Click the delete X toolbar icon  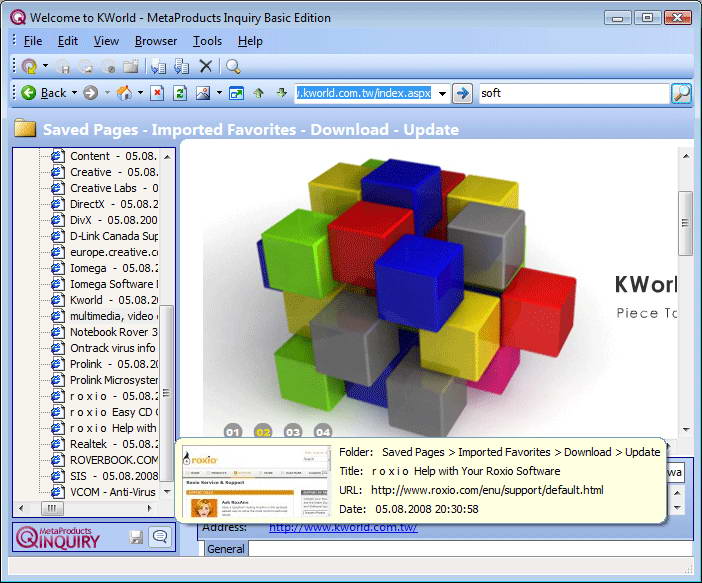coord(205,67)
